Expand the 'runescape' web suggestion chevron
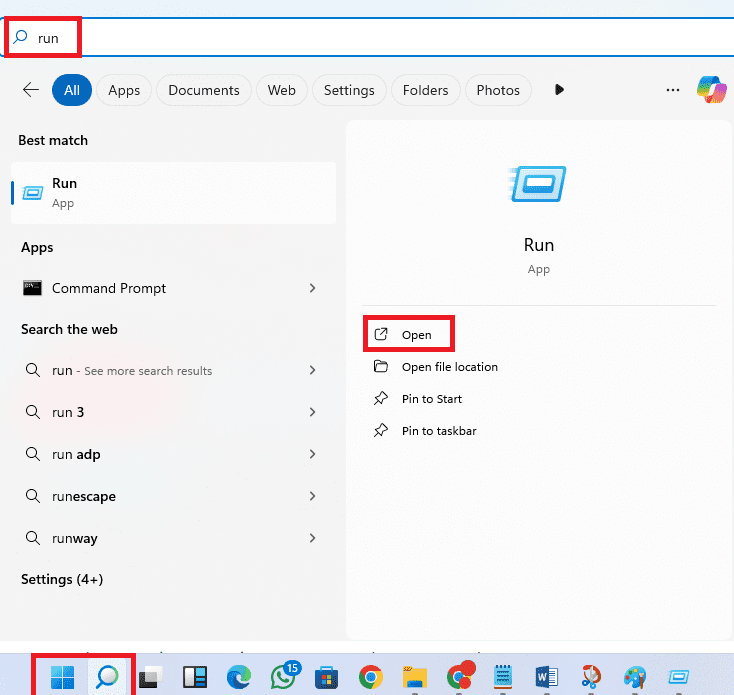Viewport: 734px width, 695px height. pos(312,496)
